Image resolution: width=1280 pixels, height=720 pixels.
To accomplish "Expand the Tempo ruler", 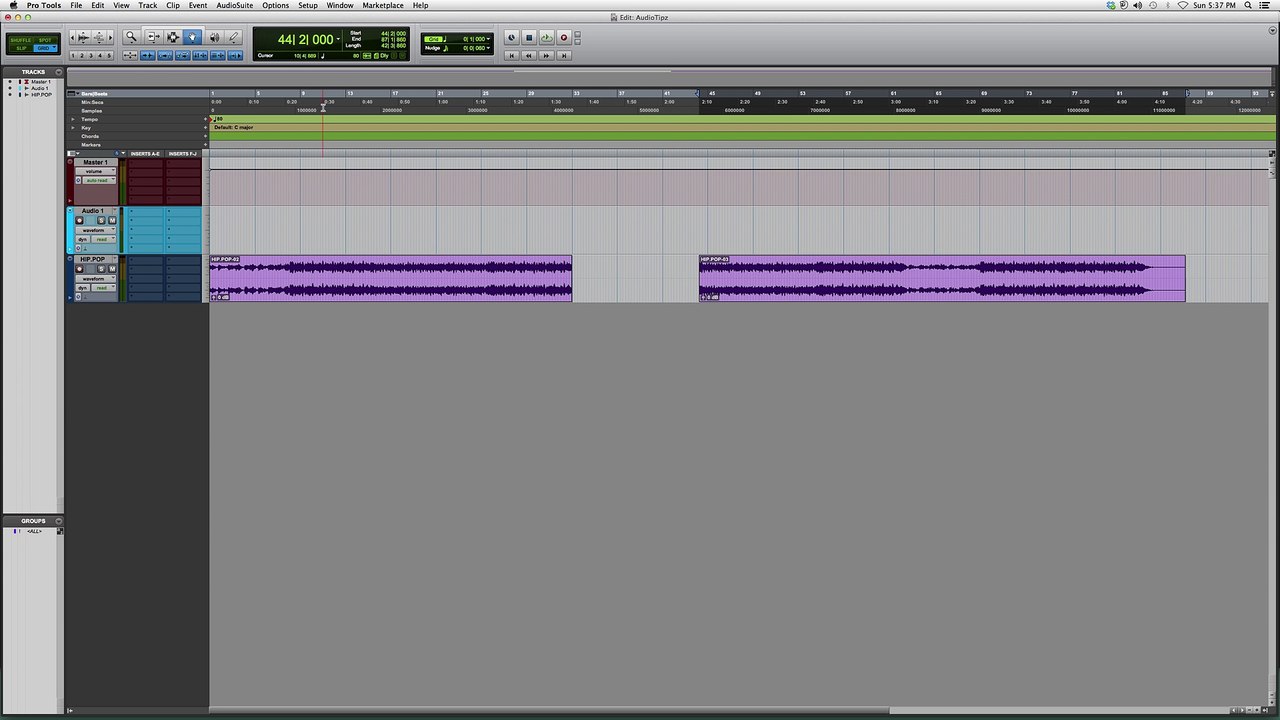I will 73,119.
